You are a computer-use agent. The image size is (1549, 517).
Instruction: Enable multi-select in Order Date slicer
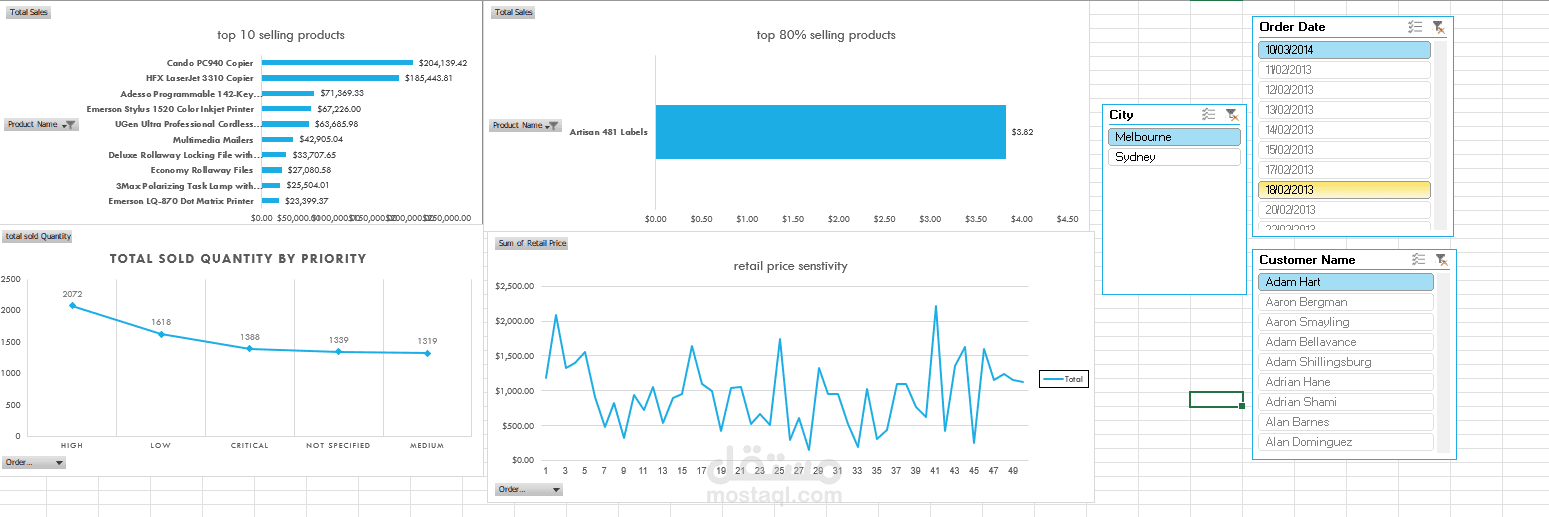pos(1415,27)
